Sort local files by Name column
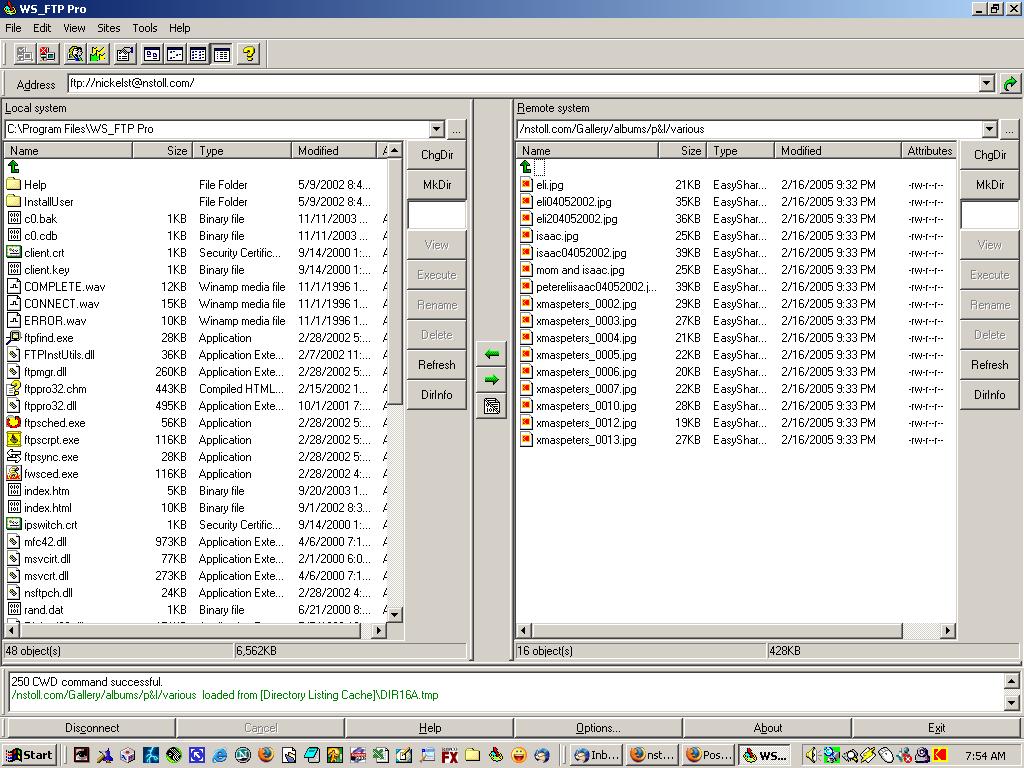 (x=69, y=151)
